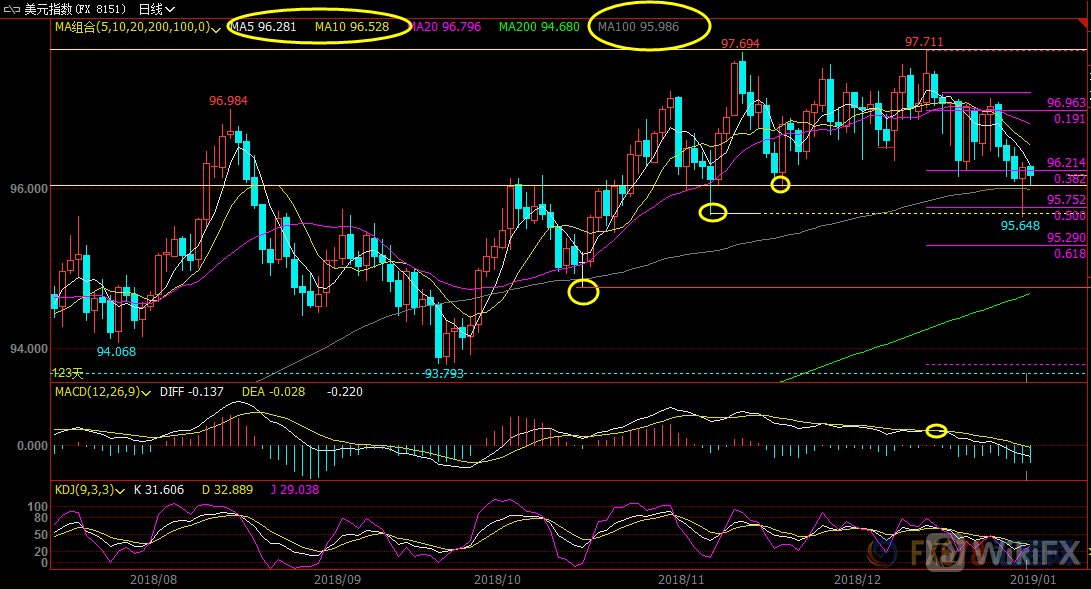Click the 93.793 low price marker
This screenshot has width=1091, height=589.
pos(444,373)
